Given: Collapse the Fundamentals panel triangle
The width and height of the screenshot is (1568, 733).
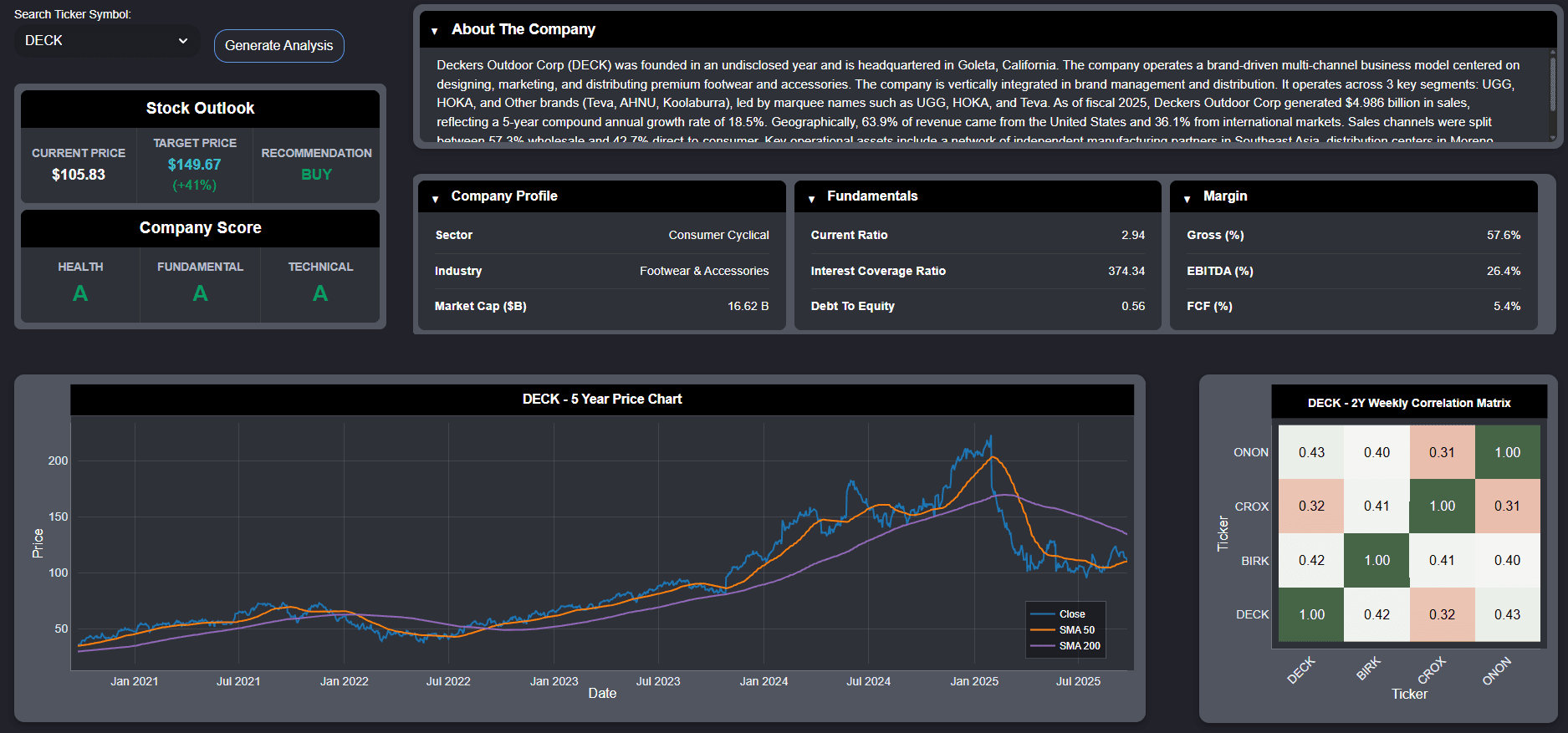Looking at the screenshot, I should tap(811, 198).
